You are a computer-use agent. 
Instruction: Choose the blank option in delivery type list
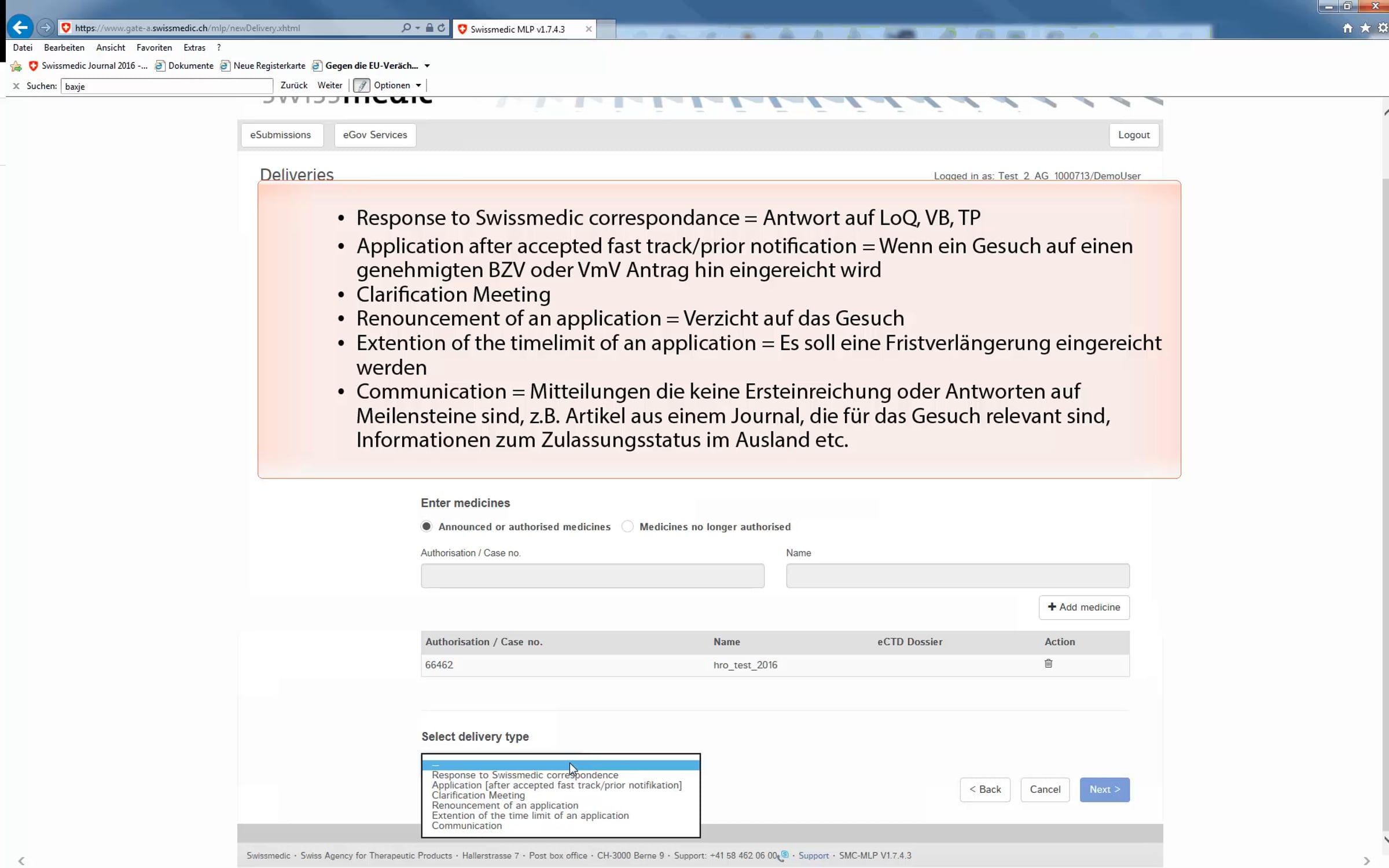(561, 765)
